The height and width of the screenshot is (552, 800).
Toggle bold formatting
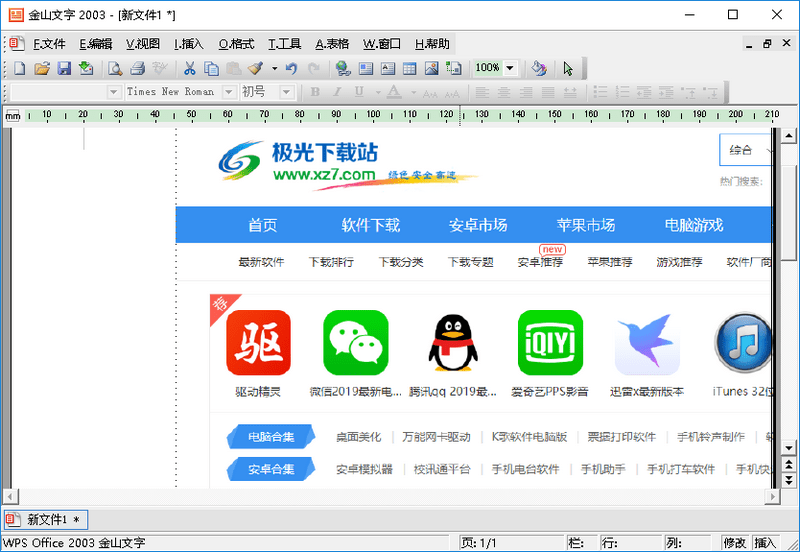[x=315, y=92]
